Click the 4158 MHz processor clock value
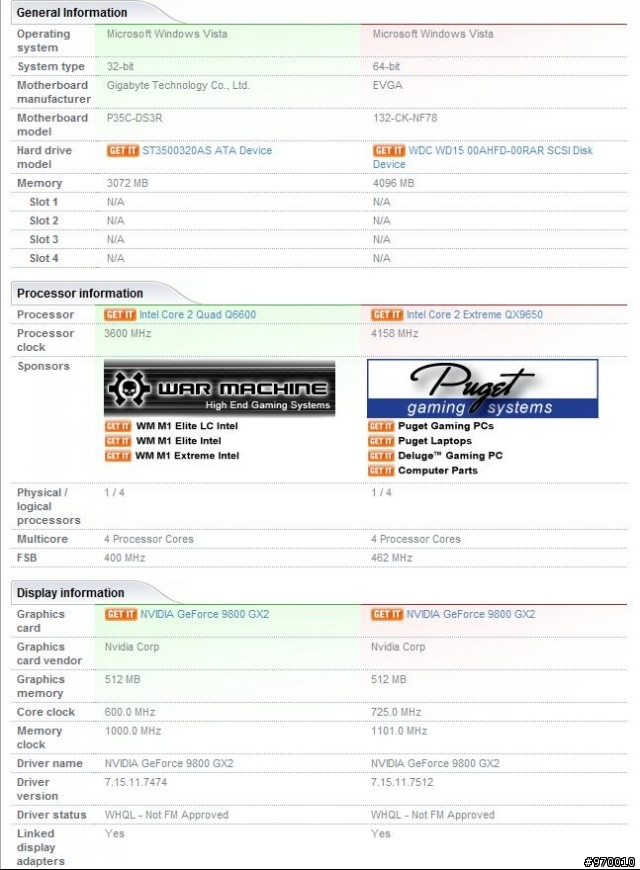This screenshot has width=640, height=870. pyautogui.click(x=395, y=333)
